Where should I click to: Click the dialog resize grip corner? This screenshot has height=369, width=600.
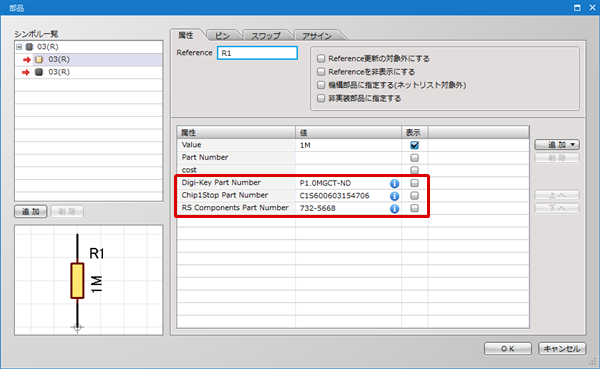click(x=593, y=362)
